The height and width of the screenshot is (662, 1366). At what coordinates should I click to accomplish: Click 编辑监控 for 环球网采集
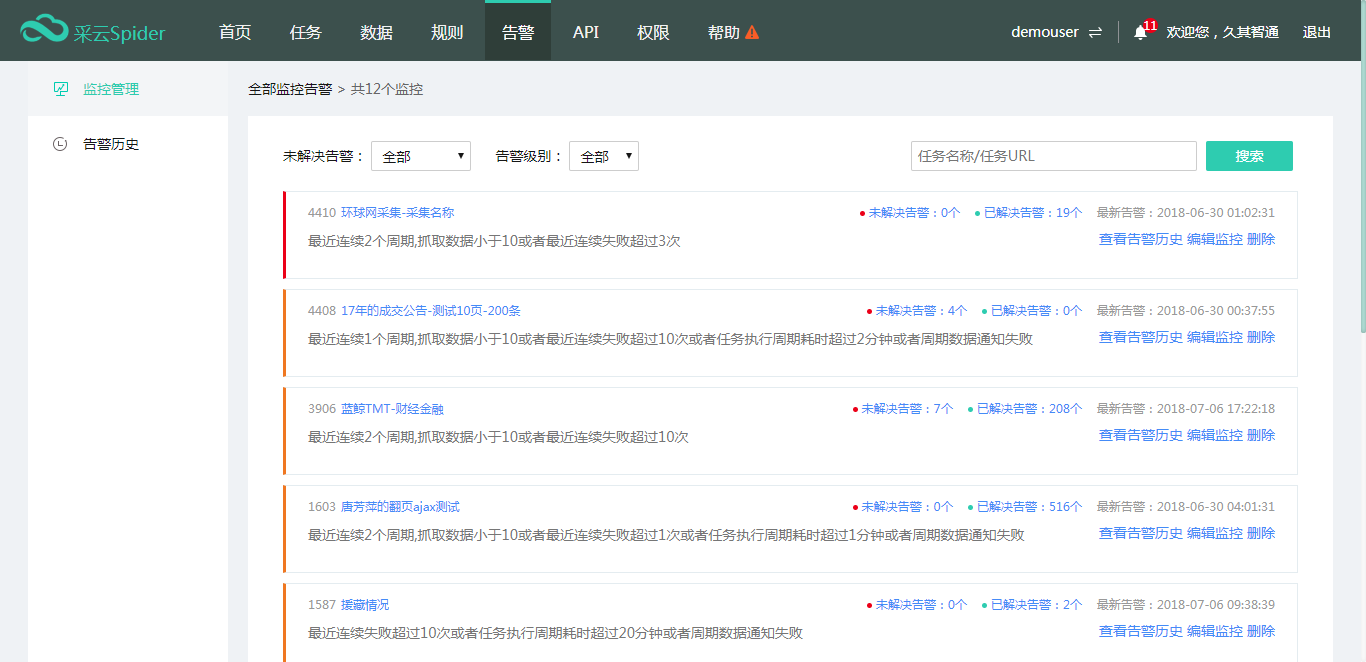pyautogui.click(x=1215, y=239)
